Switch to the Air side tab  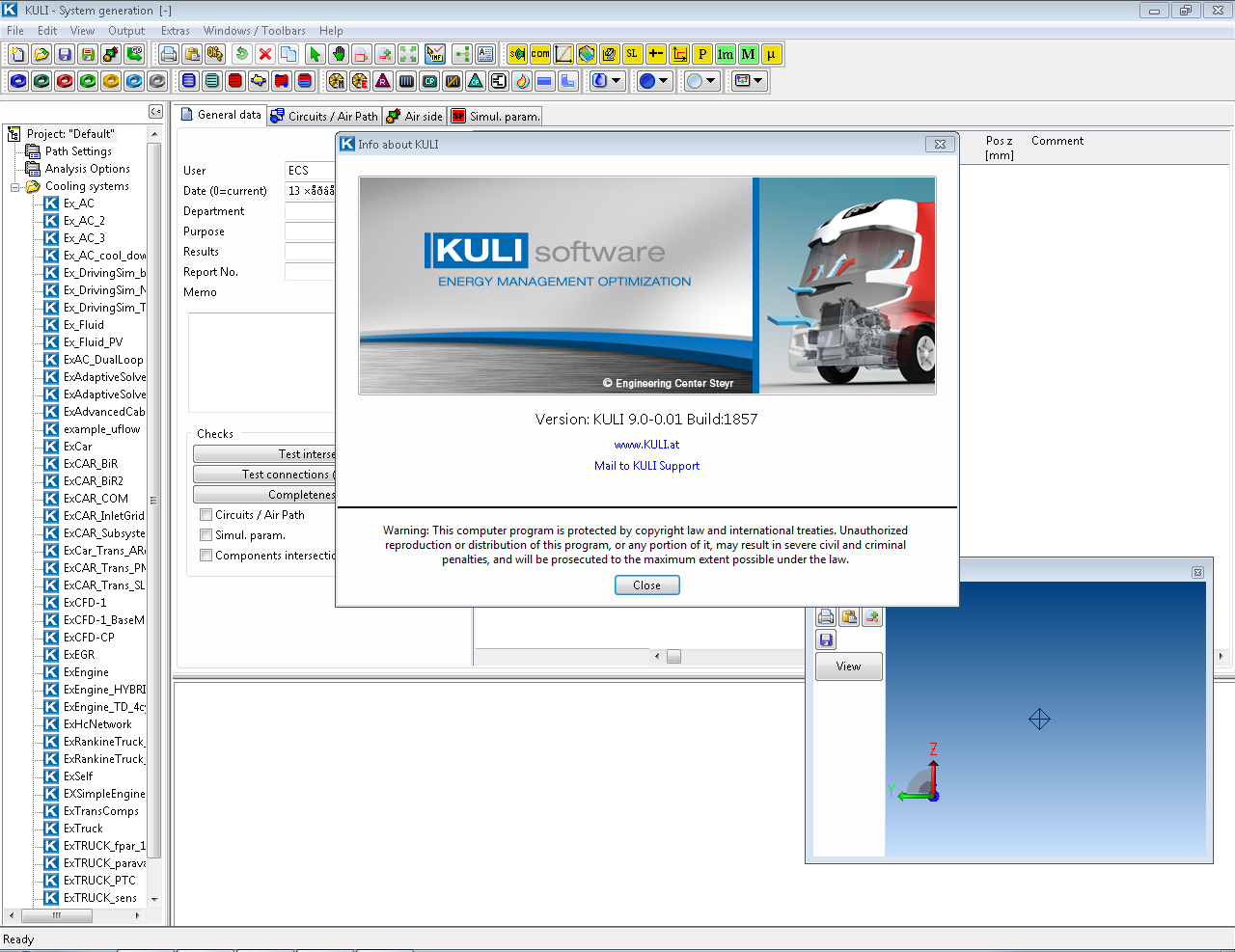415,117
